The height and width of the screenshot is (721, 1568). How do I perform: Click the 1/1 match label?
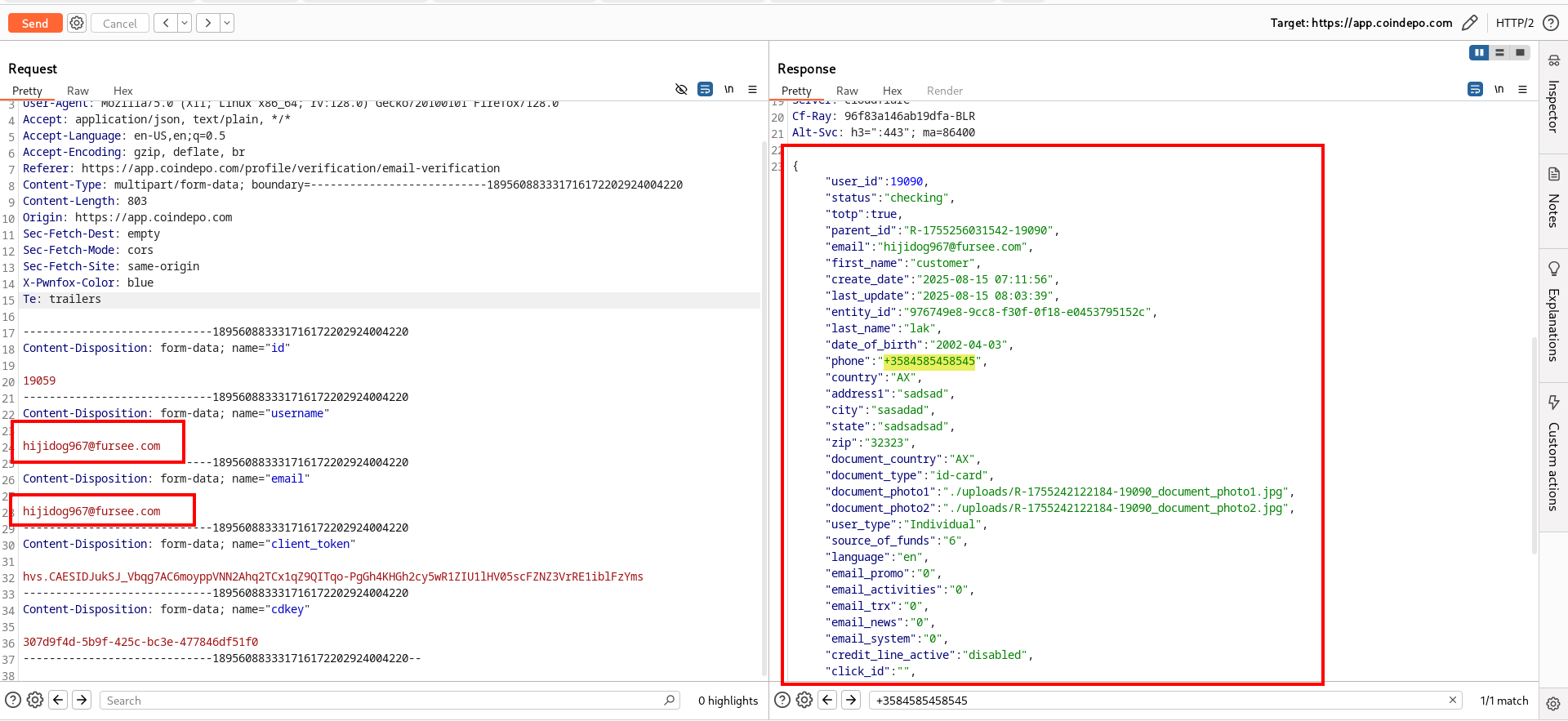(1504, 701)
